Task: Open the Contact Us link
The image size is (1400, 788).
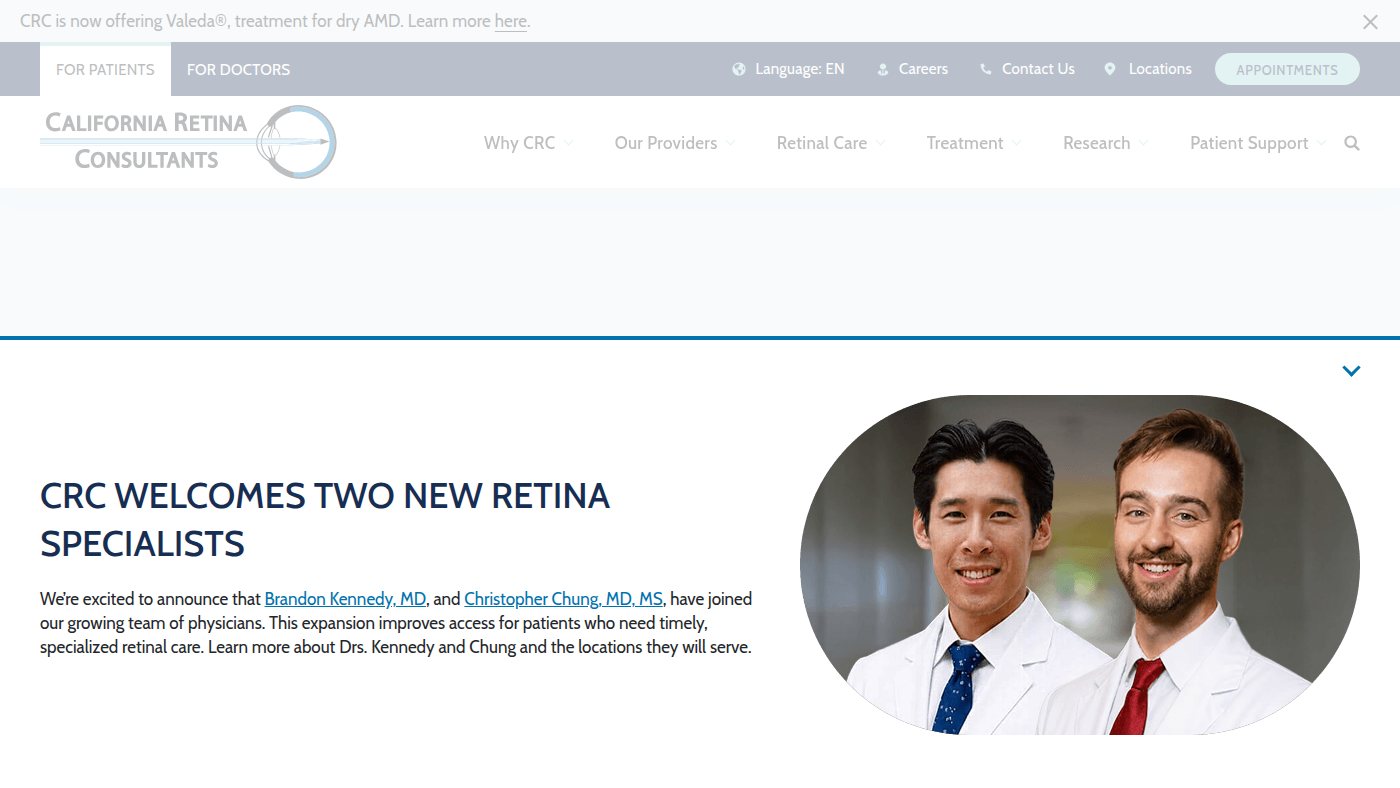Action: click(x=1038, y=69)
